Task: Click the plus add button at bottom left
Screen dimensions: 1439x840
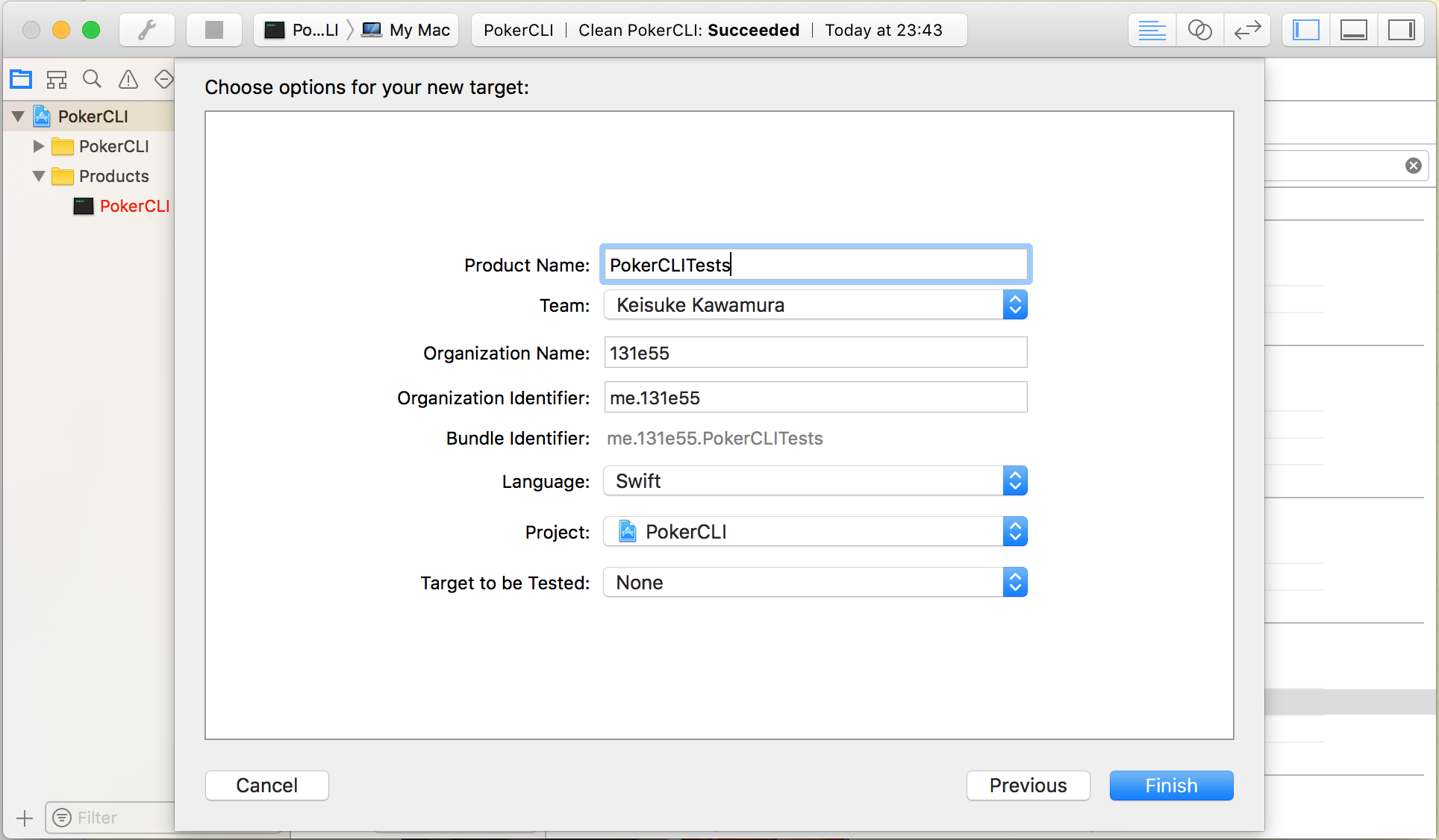Action: click(25, 818)
